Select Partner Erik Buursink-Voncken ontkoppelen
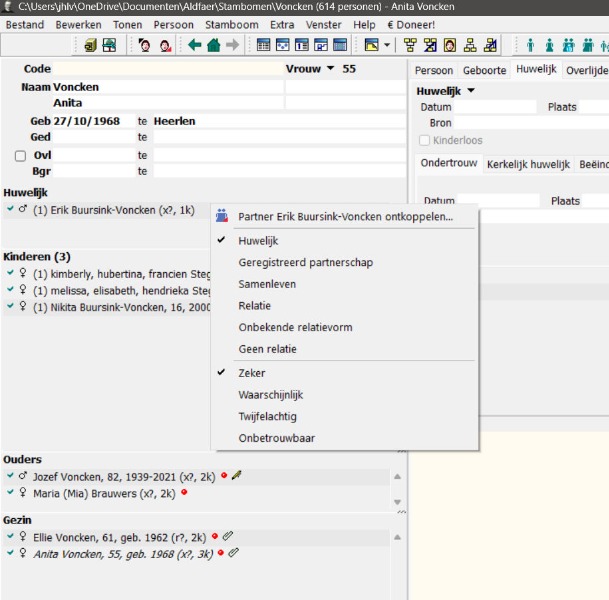 [345, 216]
